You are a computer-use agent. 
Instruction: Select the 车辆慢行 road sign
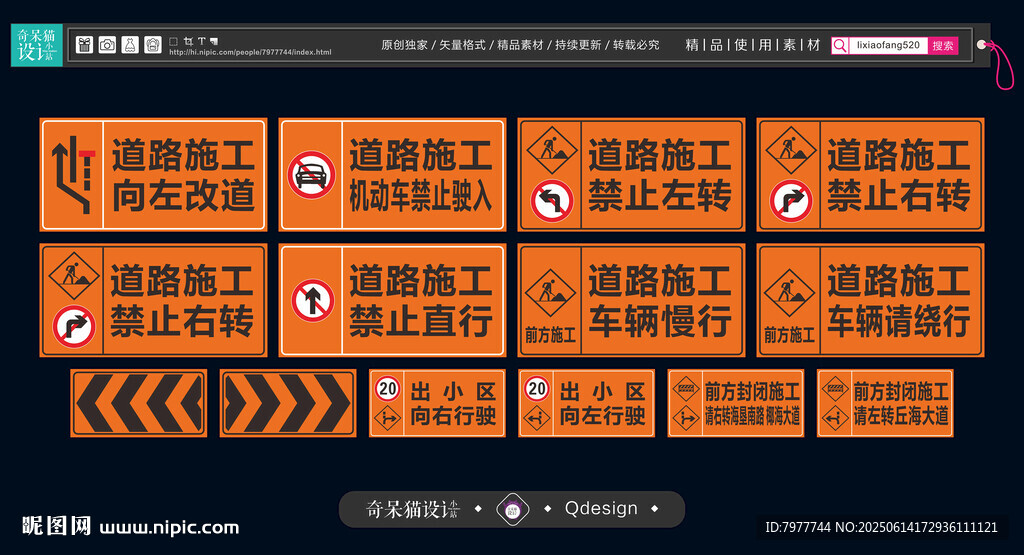pyautogui.click(x=632, y=300)
